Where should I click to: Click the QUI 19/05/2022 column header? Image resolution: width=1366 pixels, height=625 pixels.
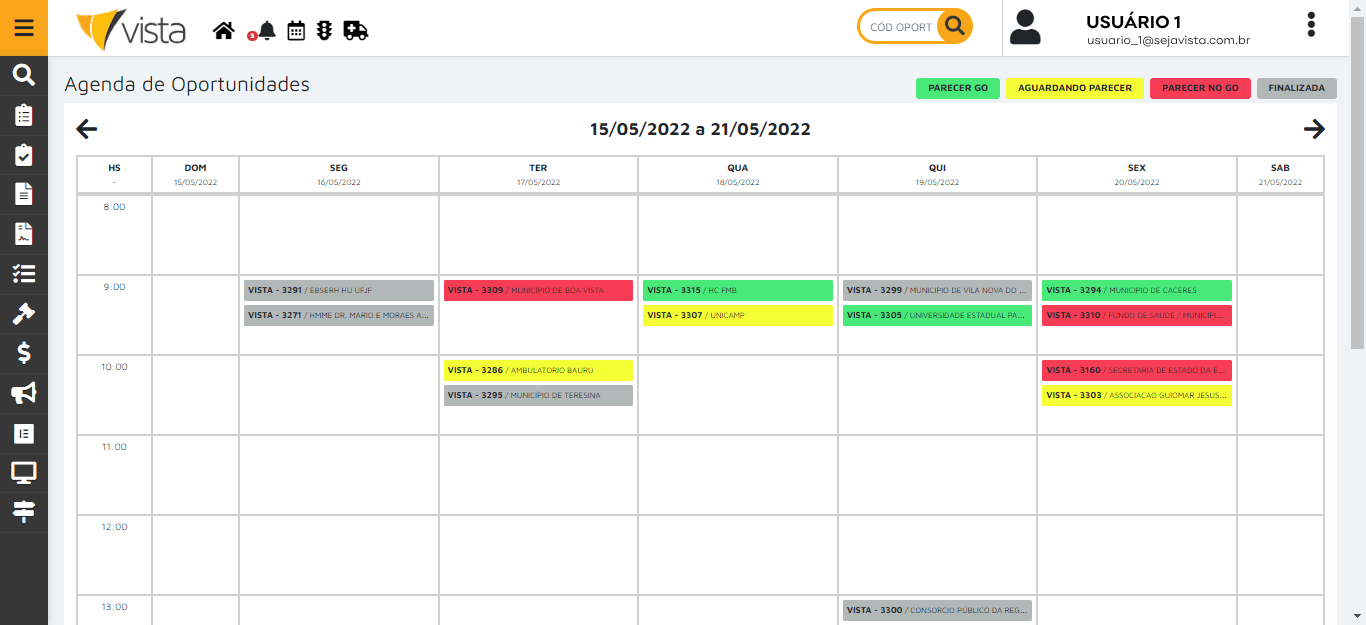937,174
